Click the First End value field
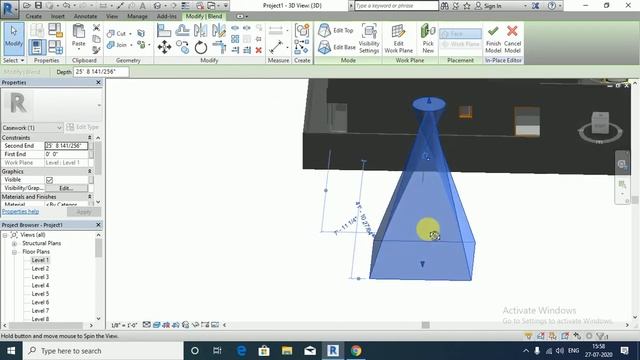 66,154
